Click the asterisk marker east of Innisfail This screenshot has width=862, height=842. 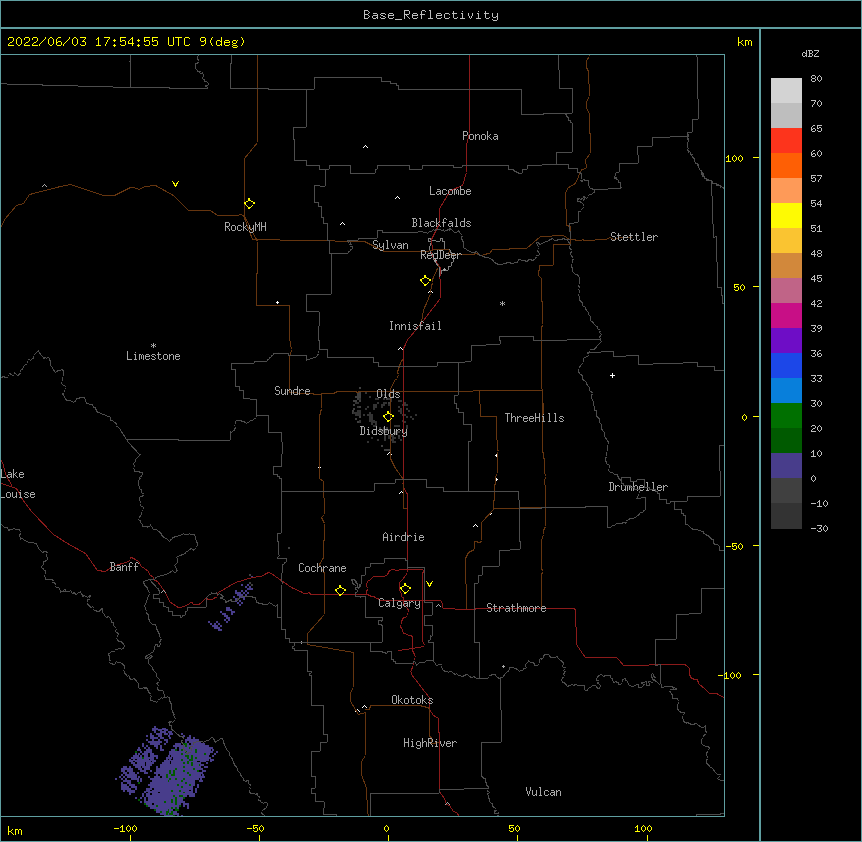point(502,303)
